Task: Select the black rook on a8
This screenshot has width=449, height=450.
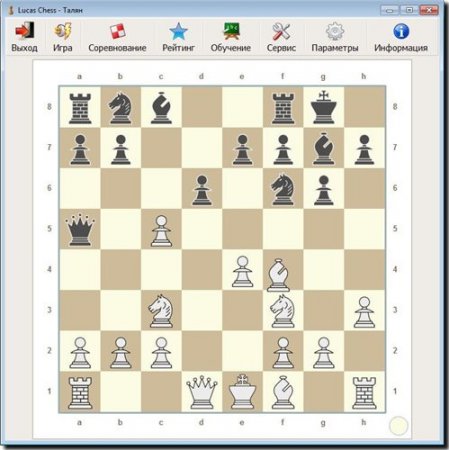Action: pos(80,108)
